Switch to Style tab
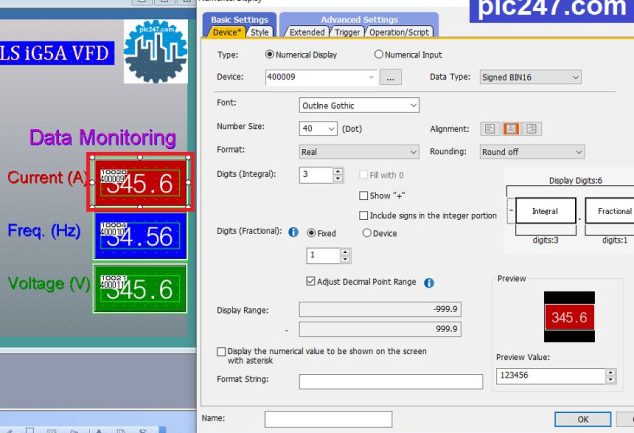634x433 pixels. point(259,32)
